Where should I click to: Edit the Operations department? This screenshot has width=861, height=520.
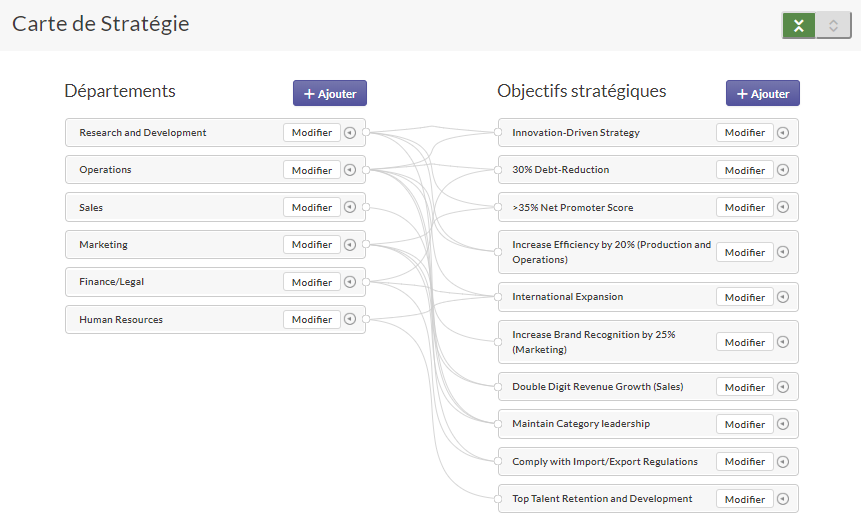click(x=311, y=170)
